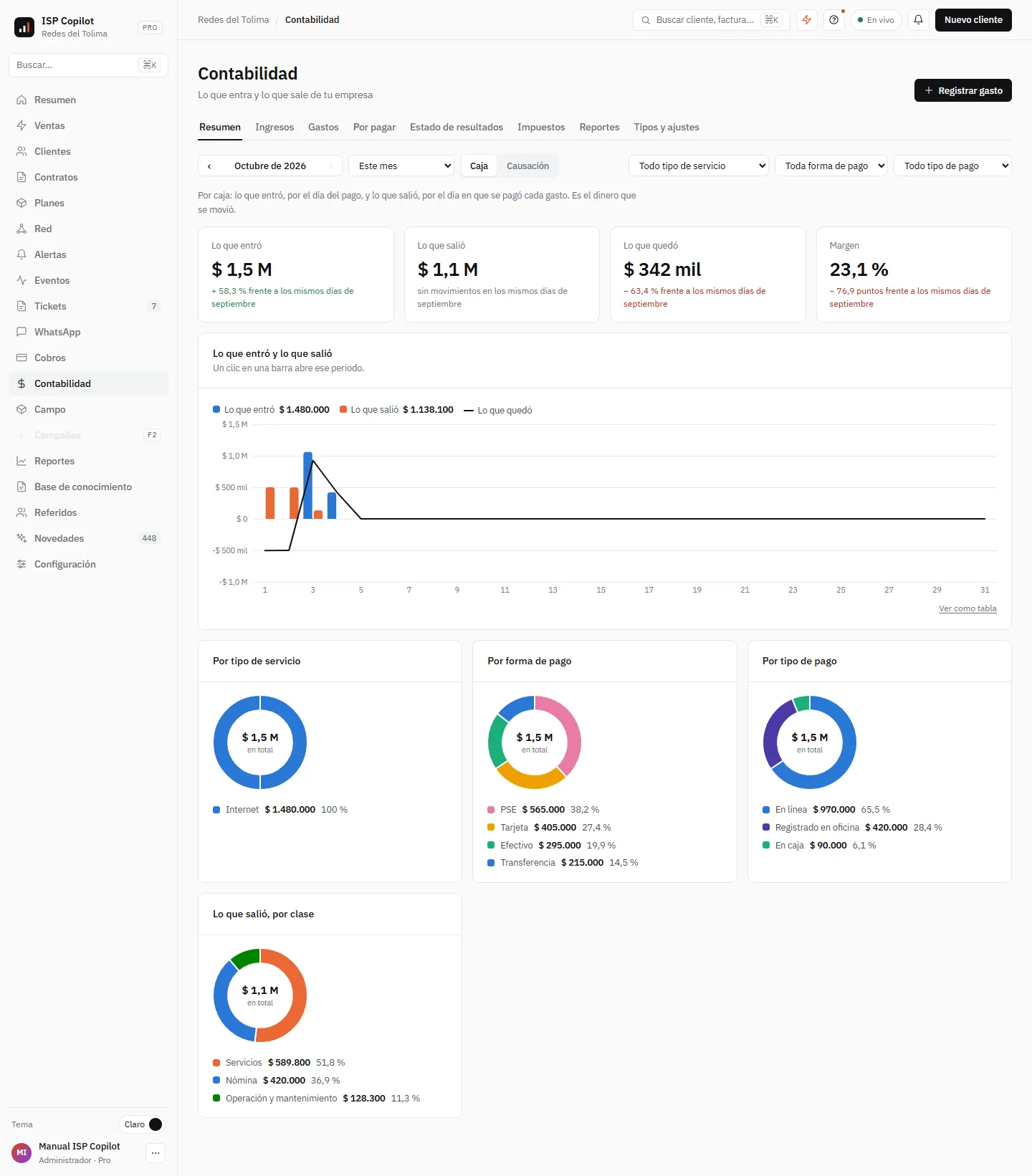Click the PSE pink legend swatch
Image resolution: width=1032 pixels, height=1176 pixels.
click(491, 810)
